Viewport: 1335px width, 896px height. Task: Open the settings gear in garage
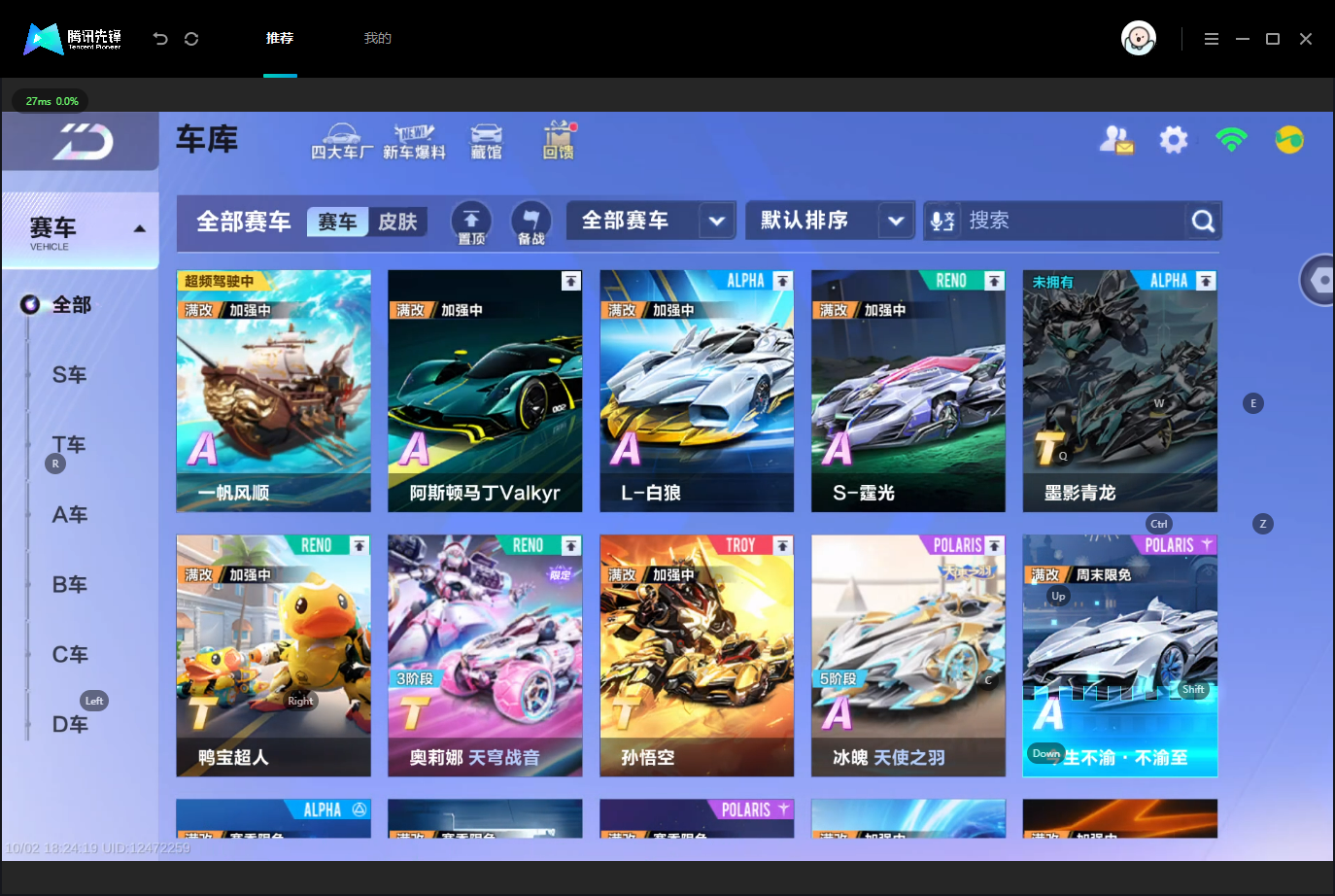[x=1174, y=140]
